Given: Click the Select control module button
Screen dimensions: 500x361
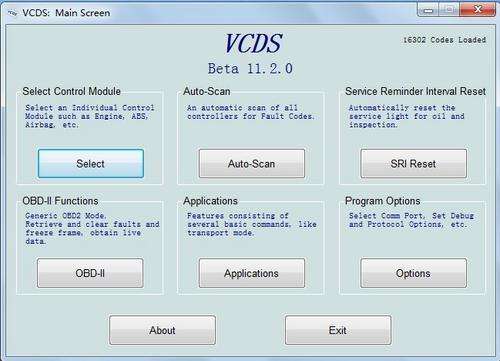Looking at the screenshot, I should click(x=91, y=163).
